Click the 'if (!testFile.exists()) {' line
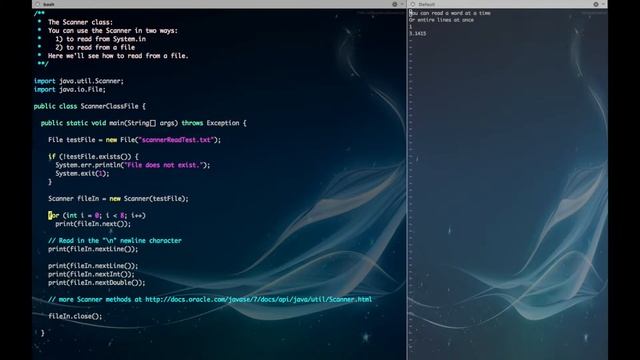This screenshot has height=360, width=640. point(93,156)
